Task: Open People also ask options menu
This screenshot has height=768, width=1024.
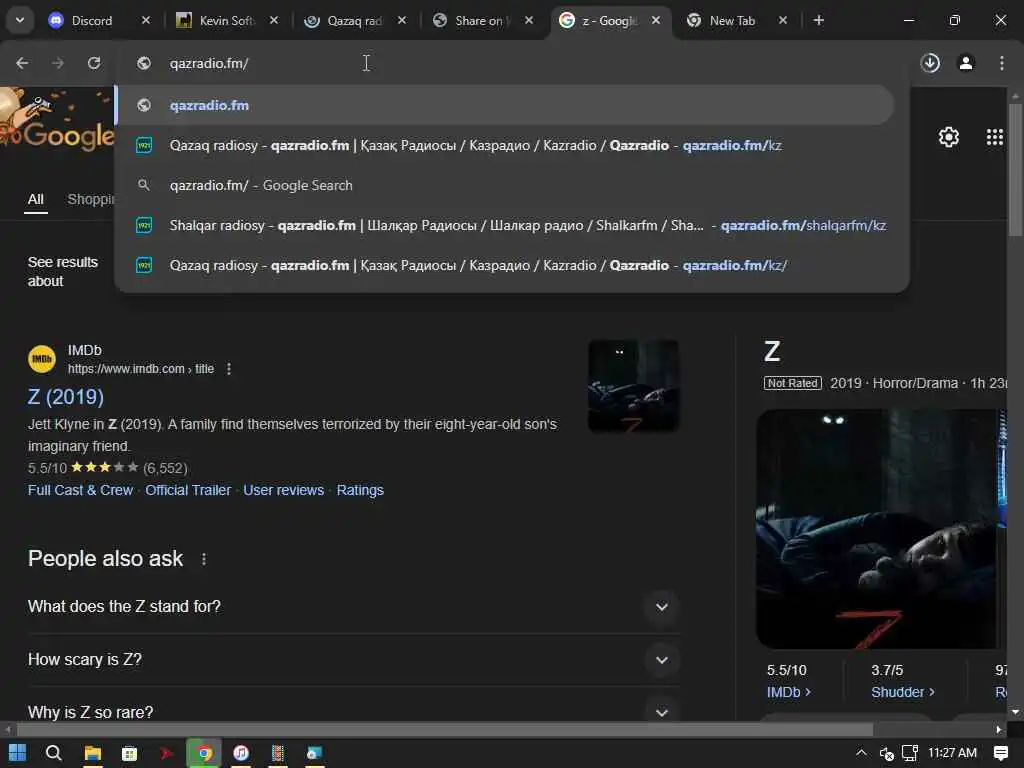Action: click(x=204, y=559)
